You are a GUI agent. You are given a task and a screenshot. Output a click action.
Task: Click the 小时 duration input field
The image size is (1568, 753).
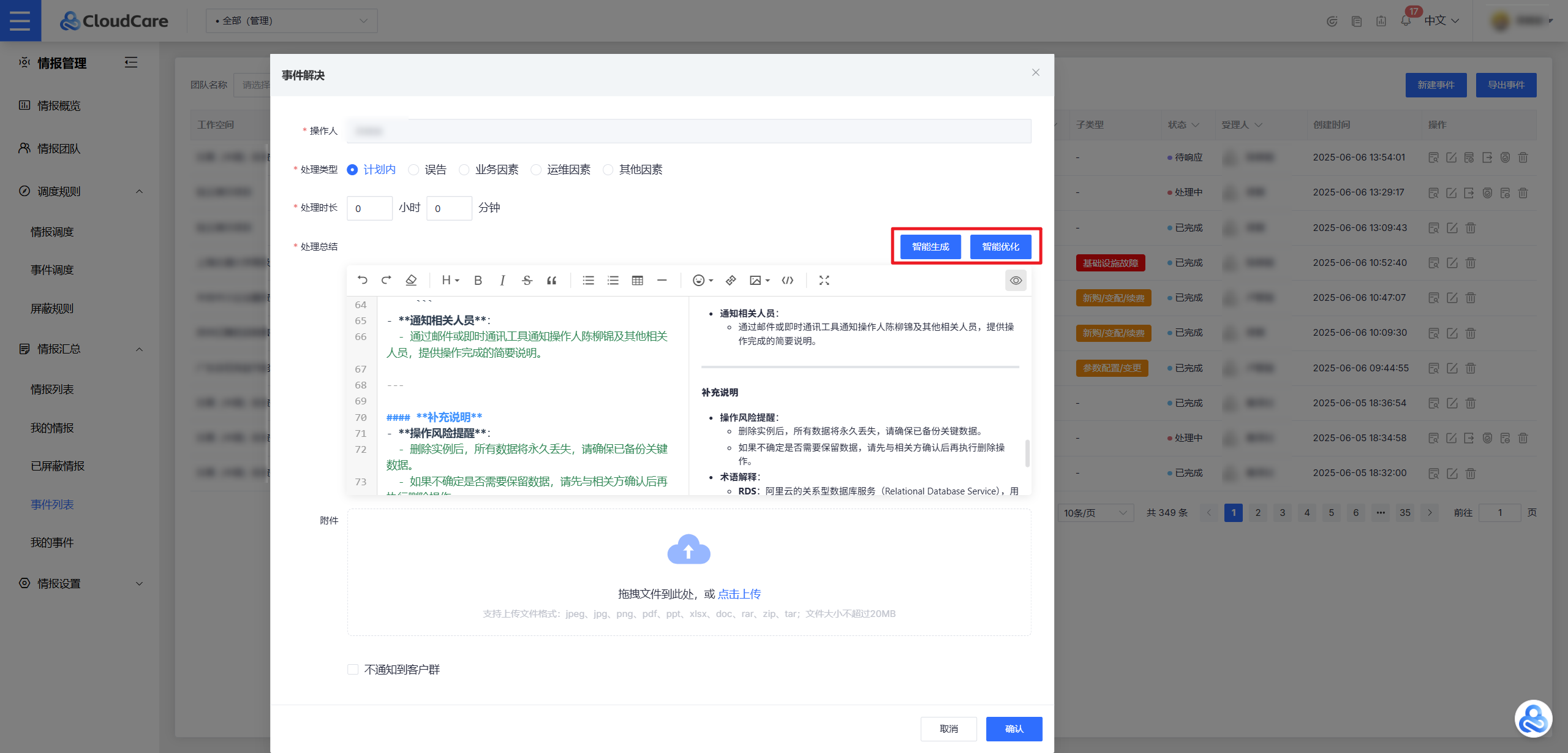point(369,208)
